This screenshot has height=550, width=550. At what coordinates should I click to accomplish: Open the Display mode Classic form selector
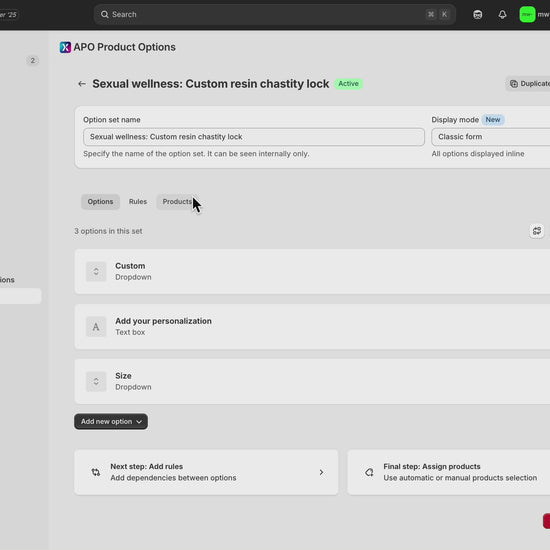(x=490, y=137)
